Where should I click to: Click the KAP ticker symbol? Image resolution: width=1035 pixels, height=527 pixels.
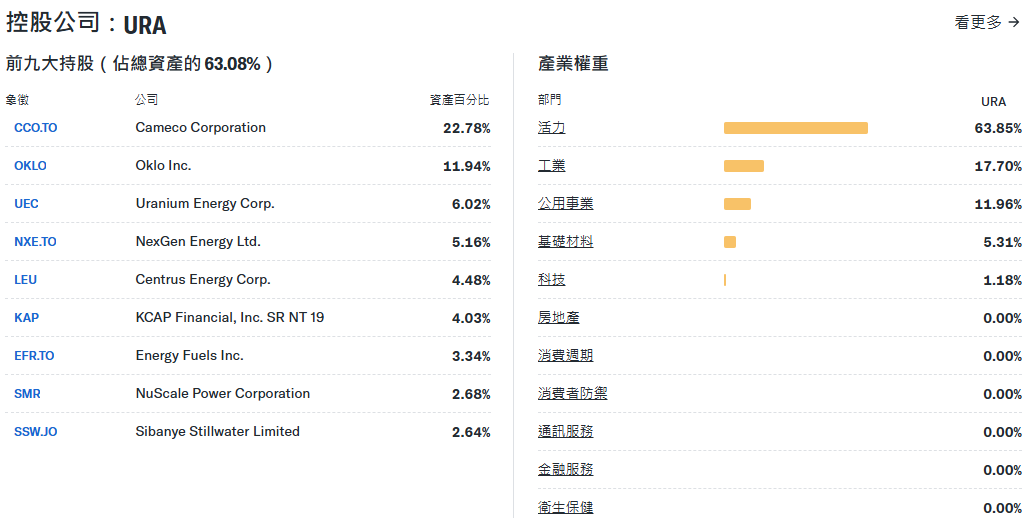(x=26, y=318)
